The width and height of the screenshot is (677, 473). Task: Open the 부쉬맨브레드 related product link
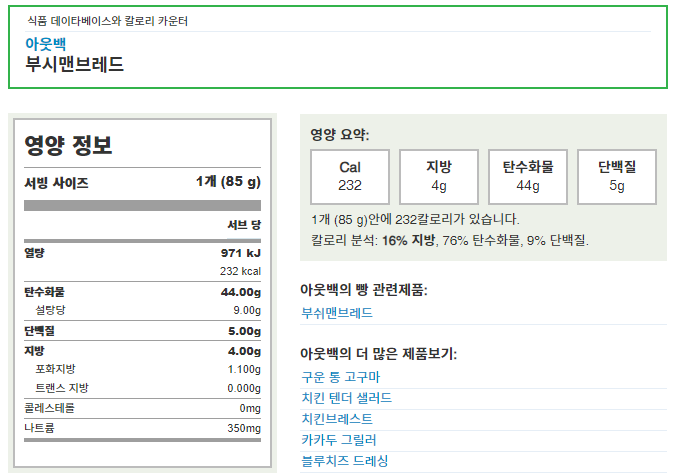pos(337,313)
